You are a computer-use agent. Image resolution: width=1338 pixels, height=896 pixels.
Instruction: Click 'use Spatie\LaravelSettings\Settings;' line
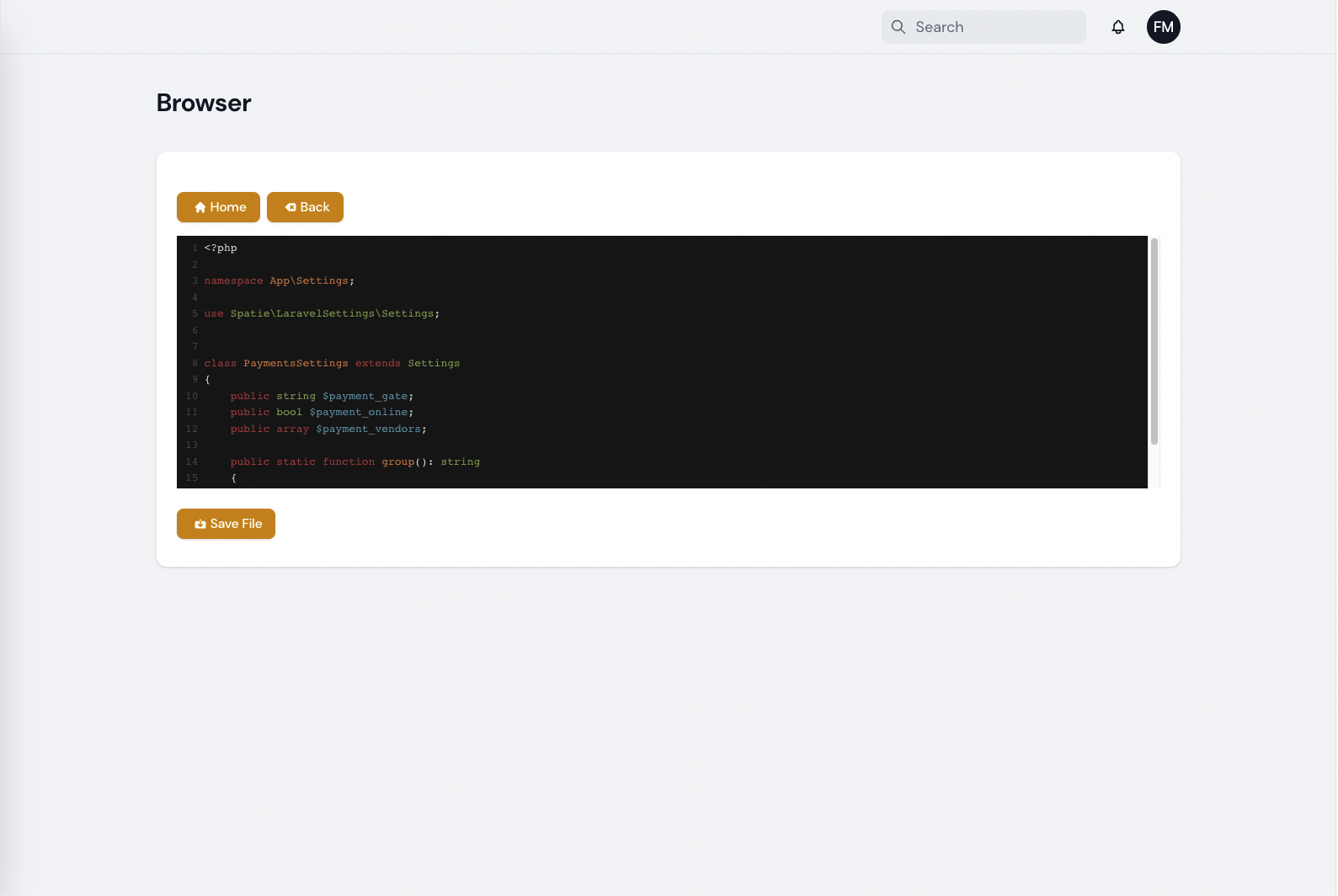322,314
